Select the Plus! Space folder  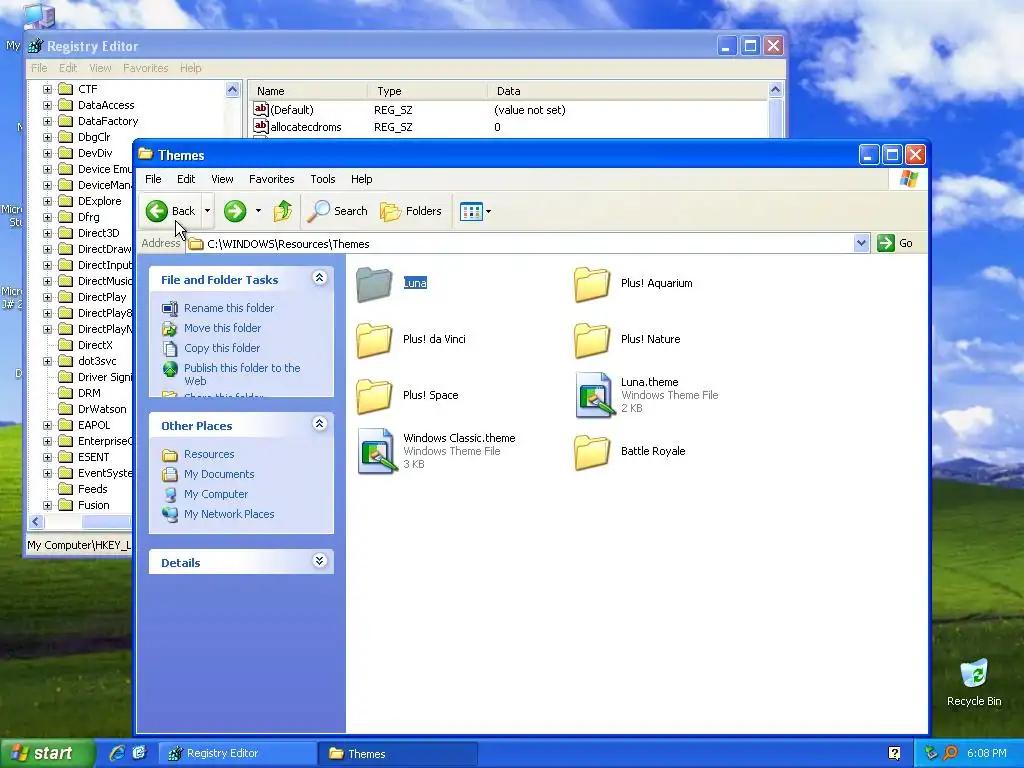tap(374, 396)
